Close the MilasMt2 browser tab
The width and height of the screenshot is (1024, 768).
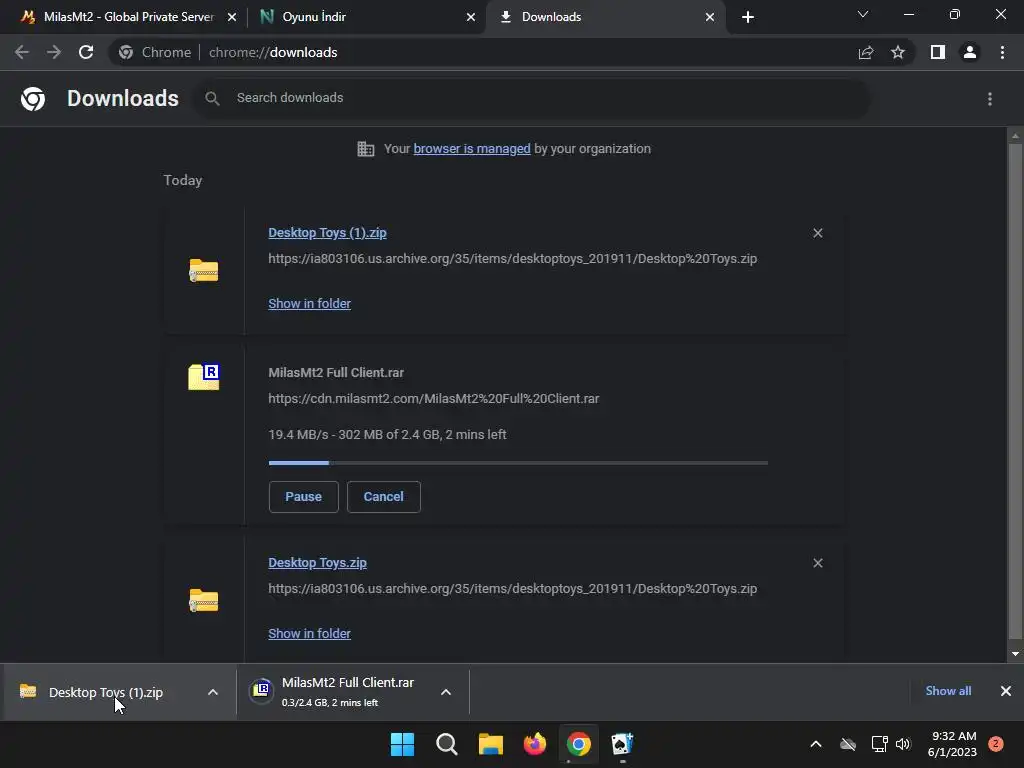tap(232, 17)
